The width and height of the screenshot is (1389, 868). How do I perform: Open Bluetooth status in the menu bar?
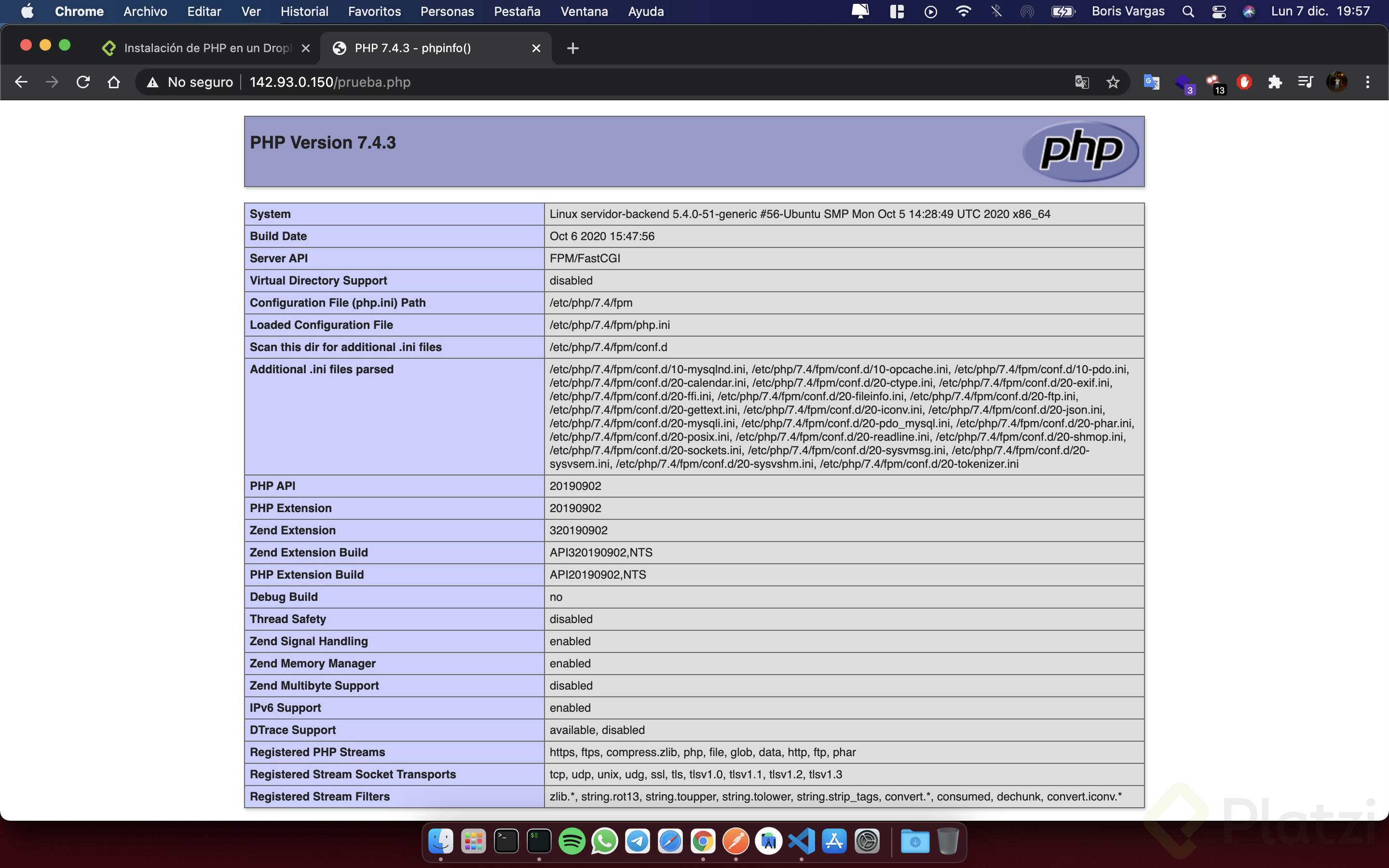coord(996,11)
